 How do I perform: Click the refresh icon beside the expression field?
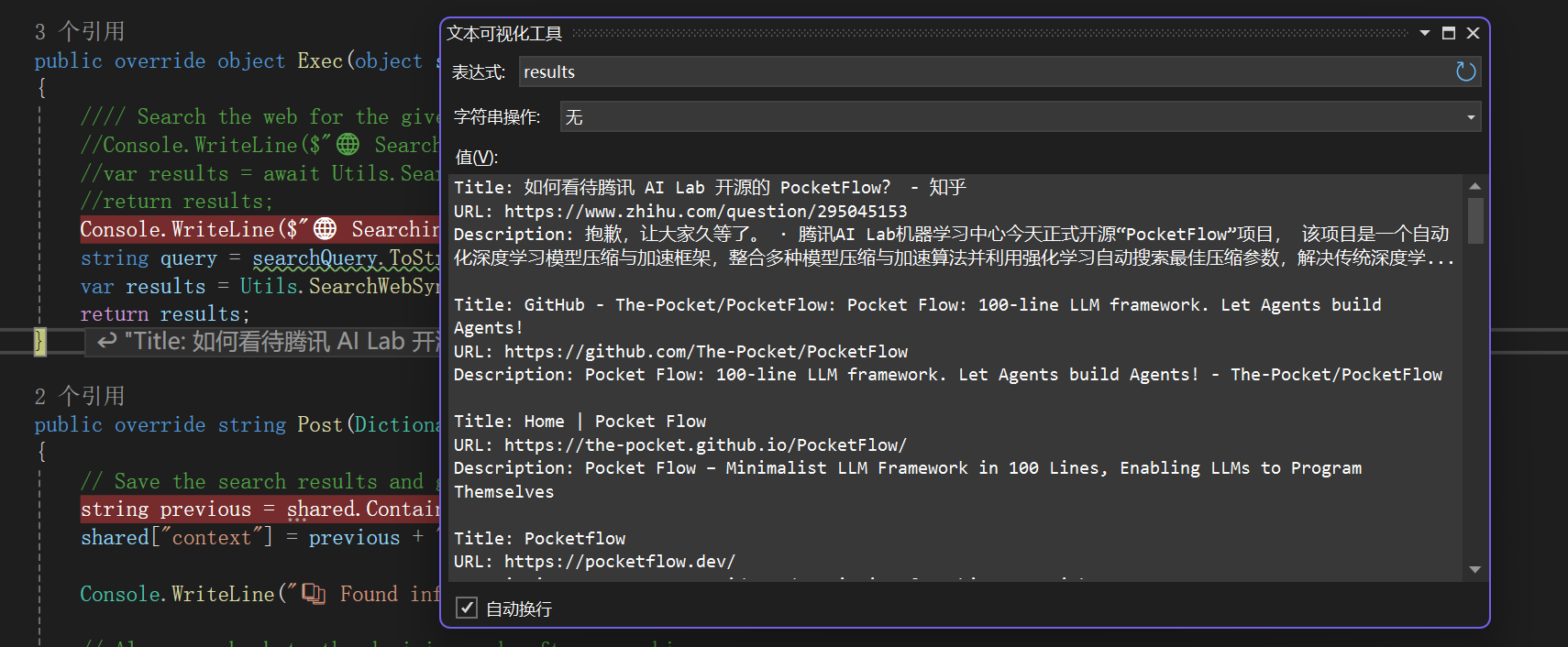click(x=1465, y=71)
